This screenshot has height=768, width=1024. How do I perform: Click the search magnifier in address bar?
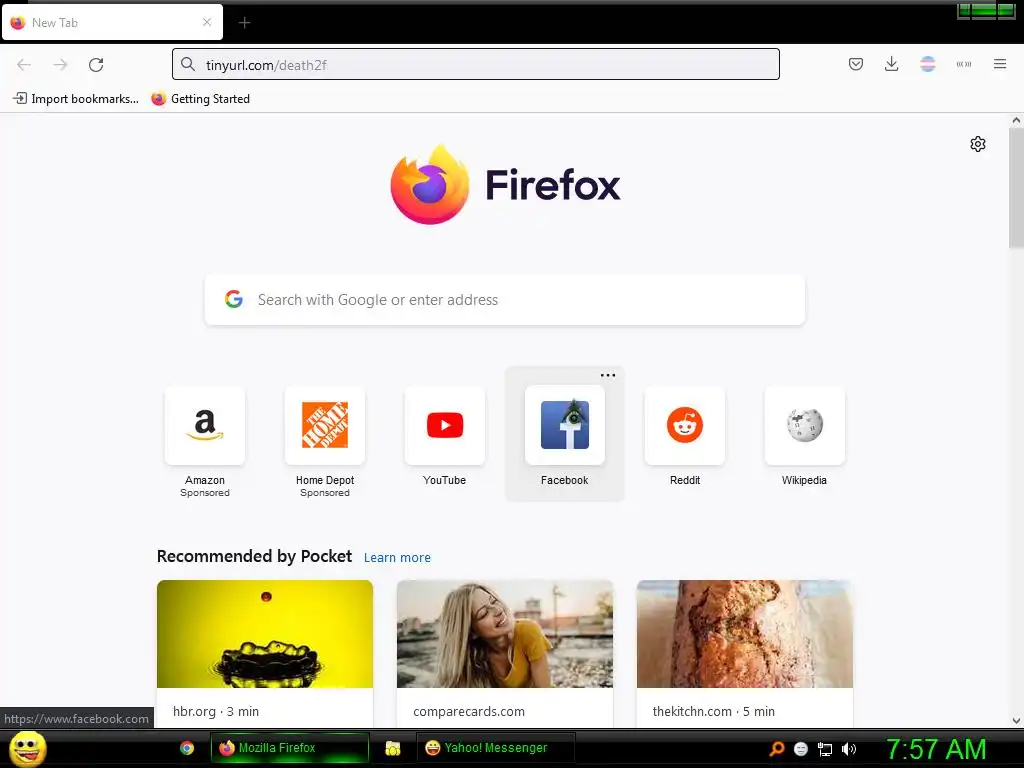pyautogui.click(x=188, y=64)
